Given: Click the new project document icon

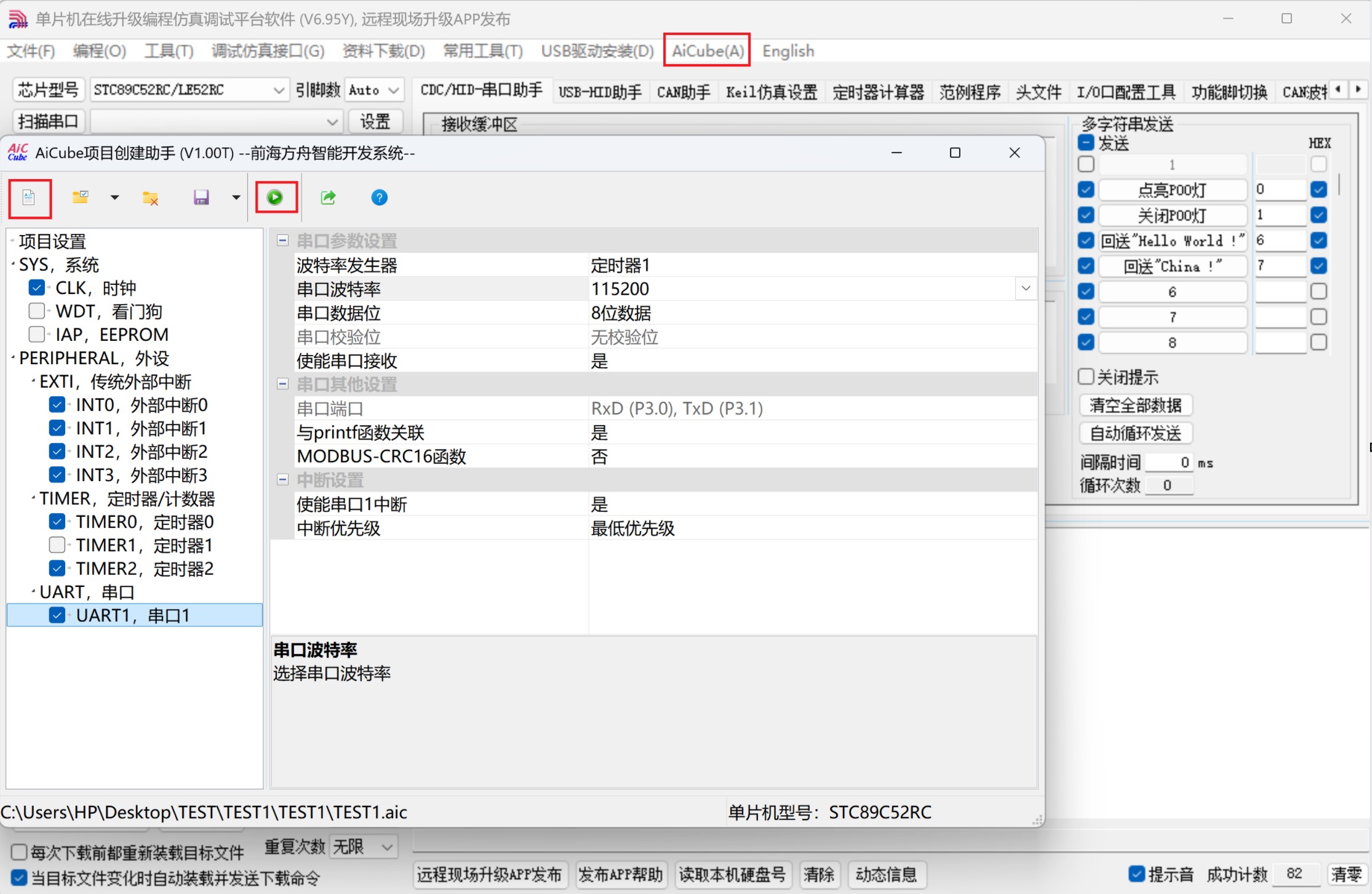Looking at the screenshot, I should [x=29, y=198].
